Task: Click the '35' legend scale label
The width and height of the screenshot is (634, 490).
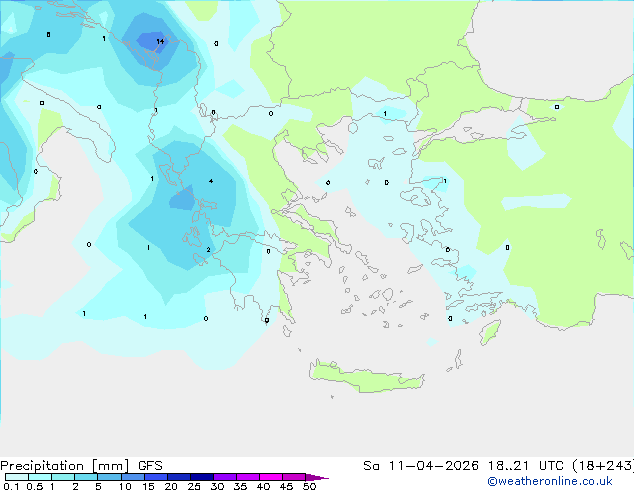Action: click(240, 486)
